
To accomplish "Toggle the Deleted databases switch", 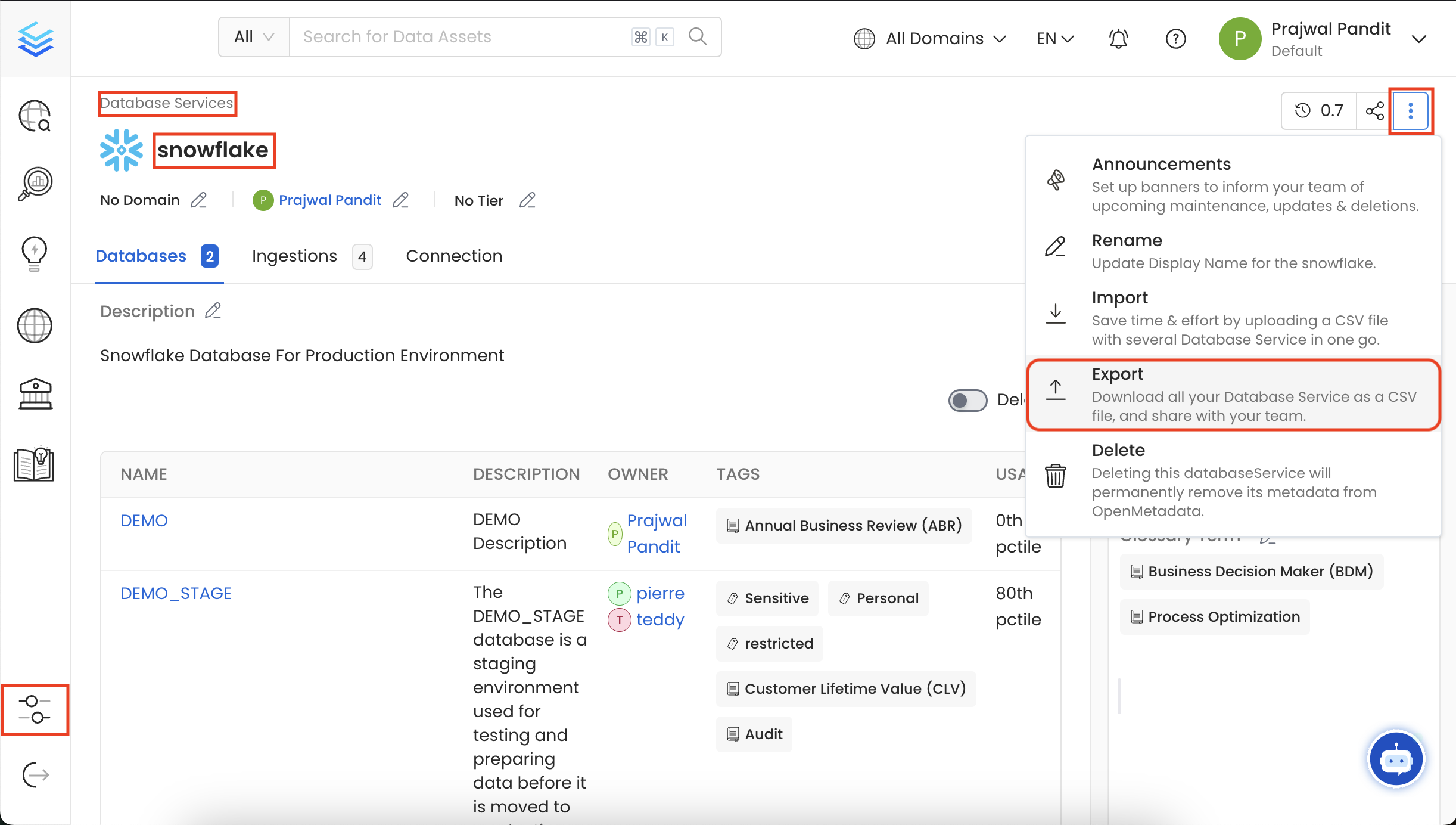I will tap(966, 400).
